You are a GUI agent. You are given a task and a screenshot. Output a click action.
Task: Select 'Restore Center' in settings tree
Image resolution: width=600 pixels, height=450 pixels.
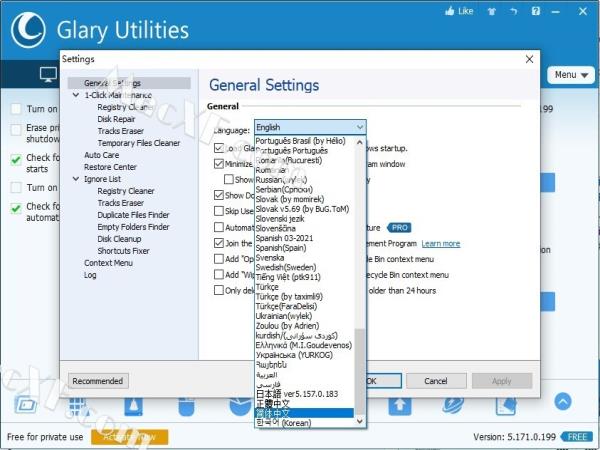tap(110, 167)
